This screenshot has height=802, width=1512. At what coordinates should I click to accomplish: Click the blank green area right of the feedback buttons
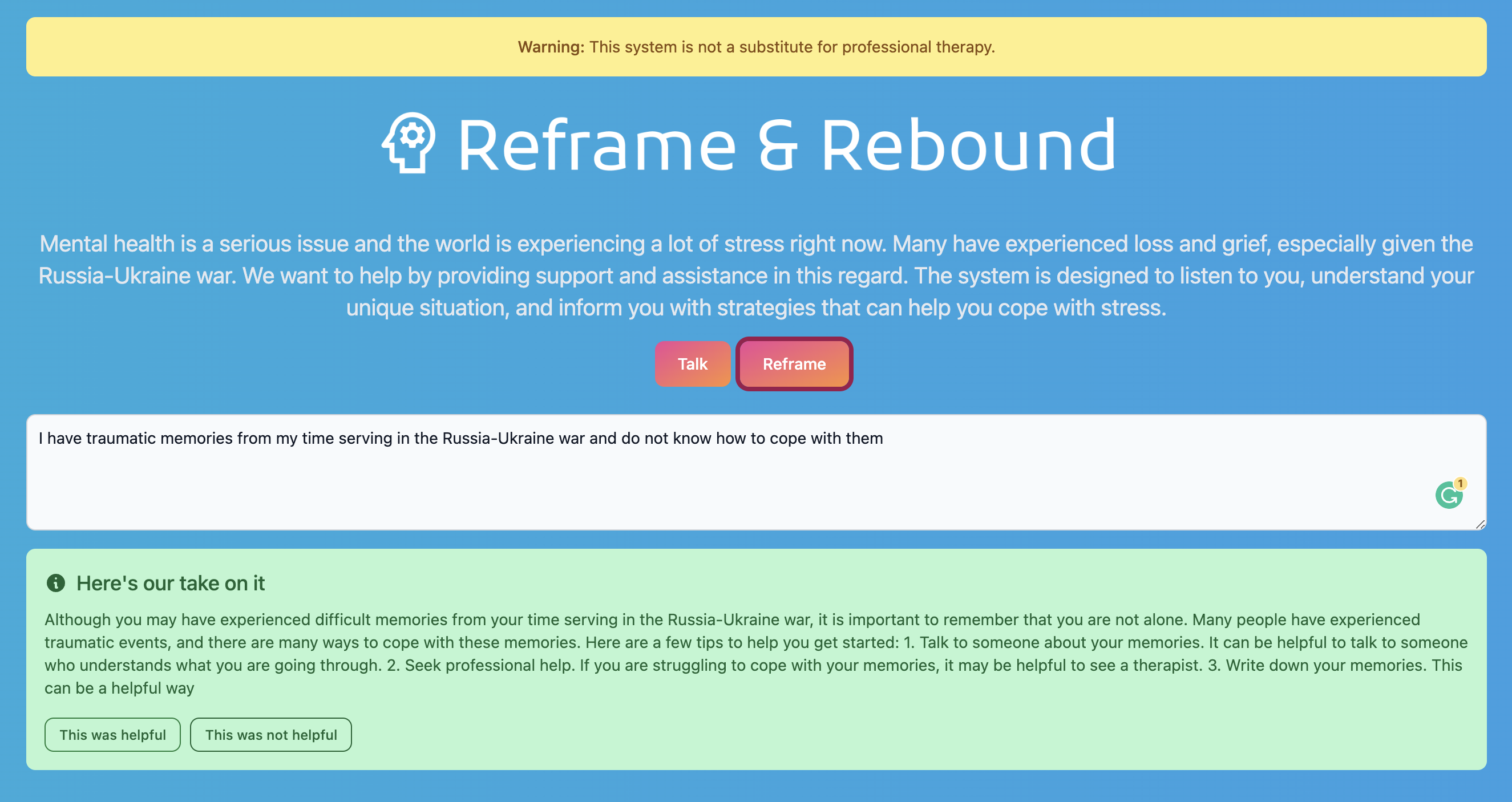880,735
